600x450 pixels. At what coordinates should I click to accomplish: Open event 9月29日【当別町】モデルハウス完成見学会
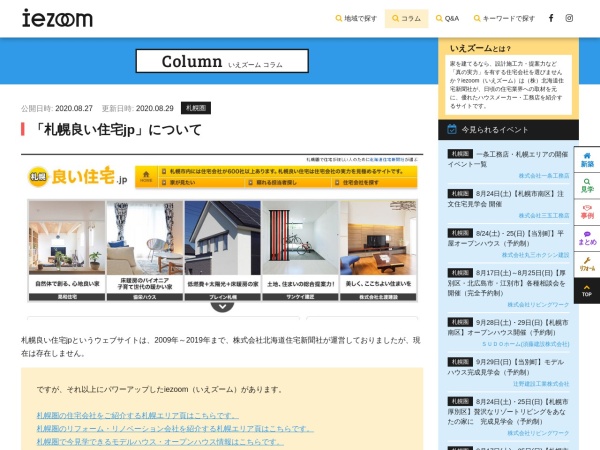pos(508,367)
